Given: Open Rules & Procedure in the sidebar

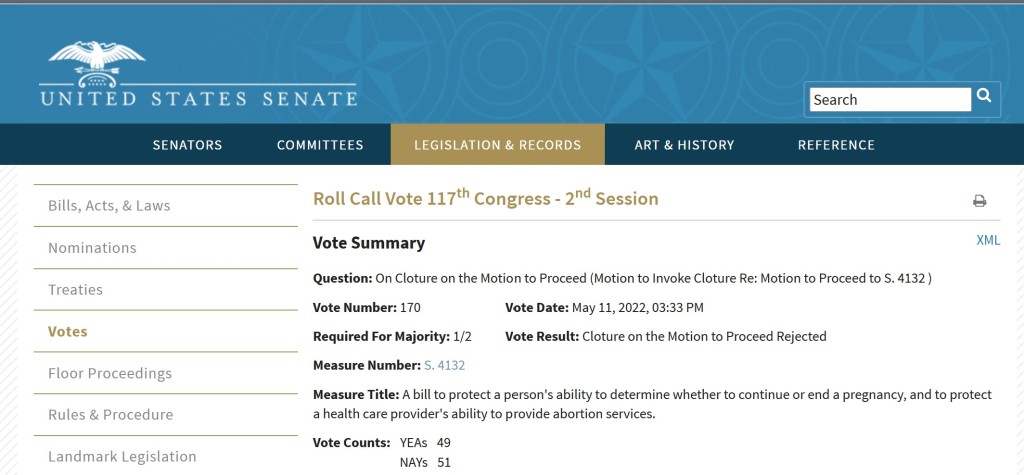Looking at the screenshot, I should pos(110,415).
